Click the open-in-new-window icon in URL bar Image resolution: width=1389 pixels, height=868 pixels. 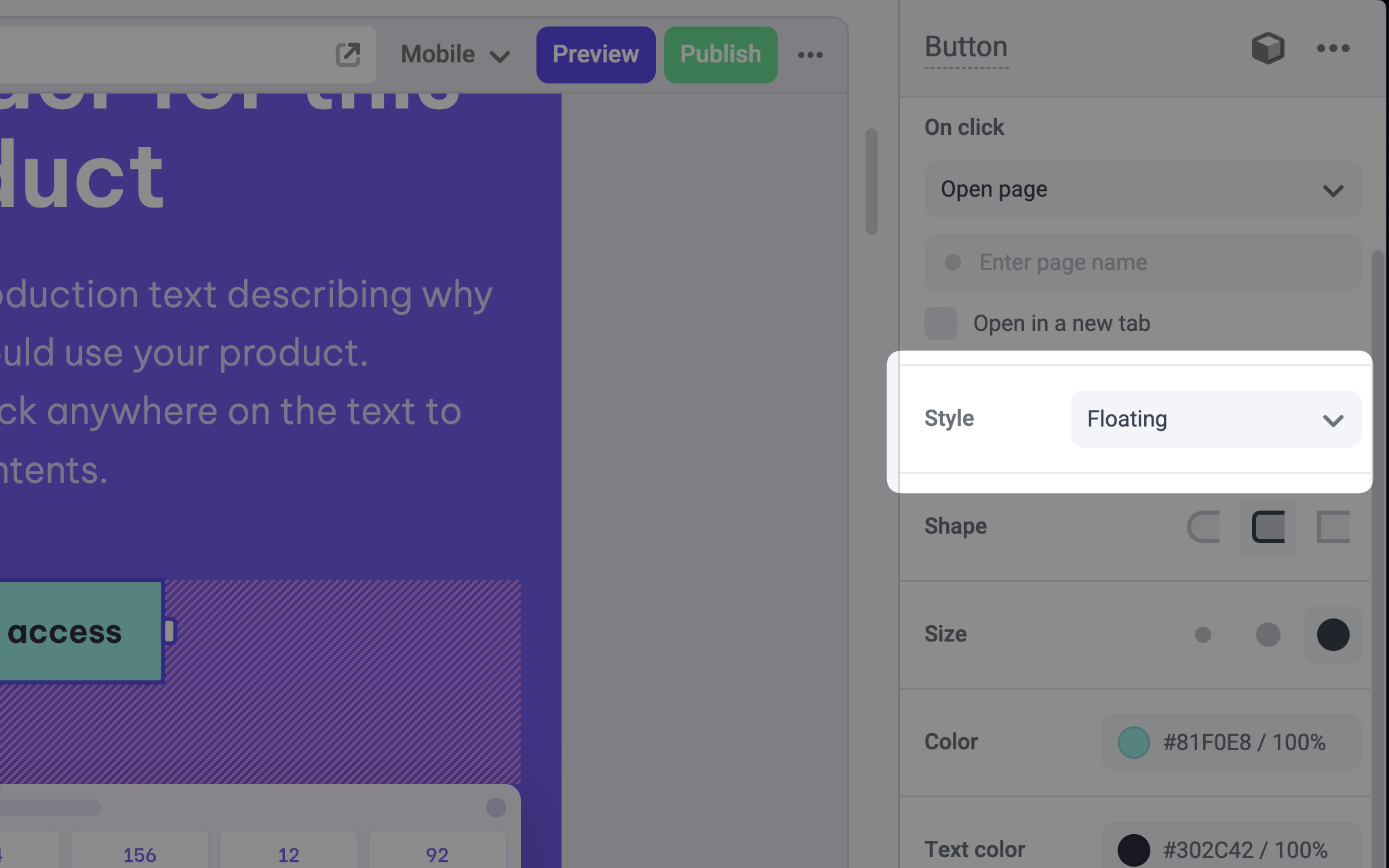348,54
